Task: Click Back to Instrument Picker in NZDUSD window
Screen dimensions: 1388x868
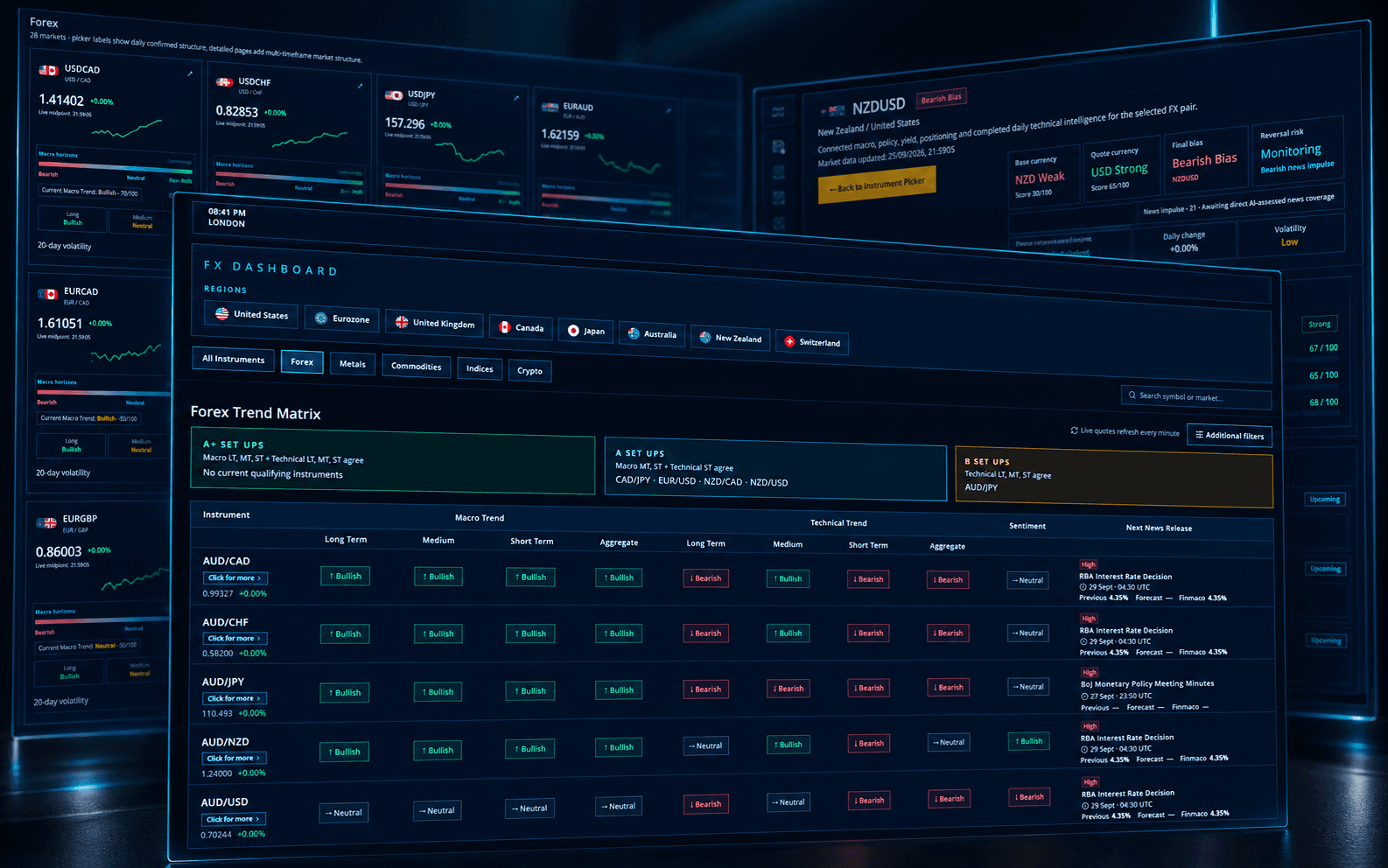Action: click(877, 184)
